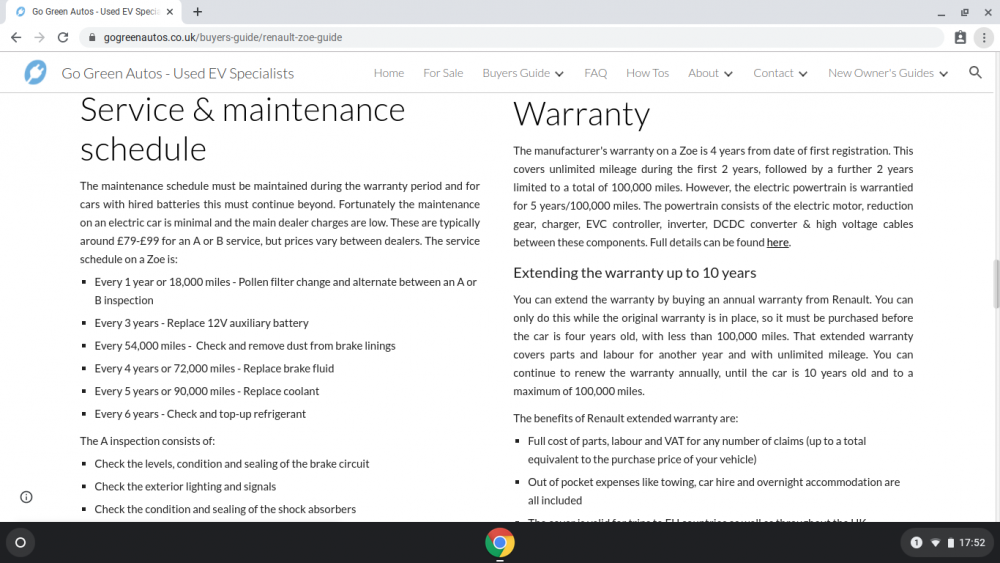Click the Go Green Autos logo icon
This screenshot has height=563, width=1000.
click(35, 73)
